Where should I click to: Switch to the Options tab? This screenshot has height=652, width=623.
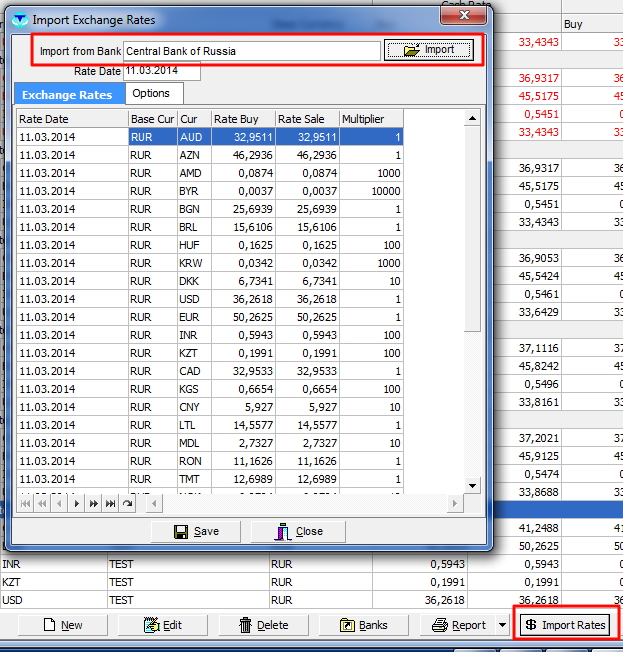(x=151, y=94)
